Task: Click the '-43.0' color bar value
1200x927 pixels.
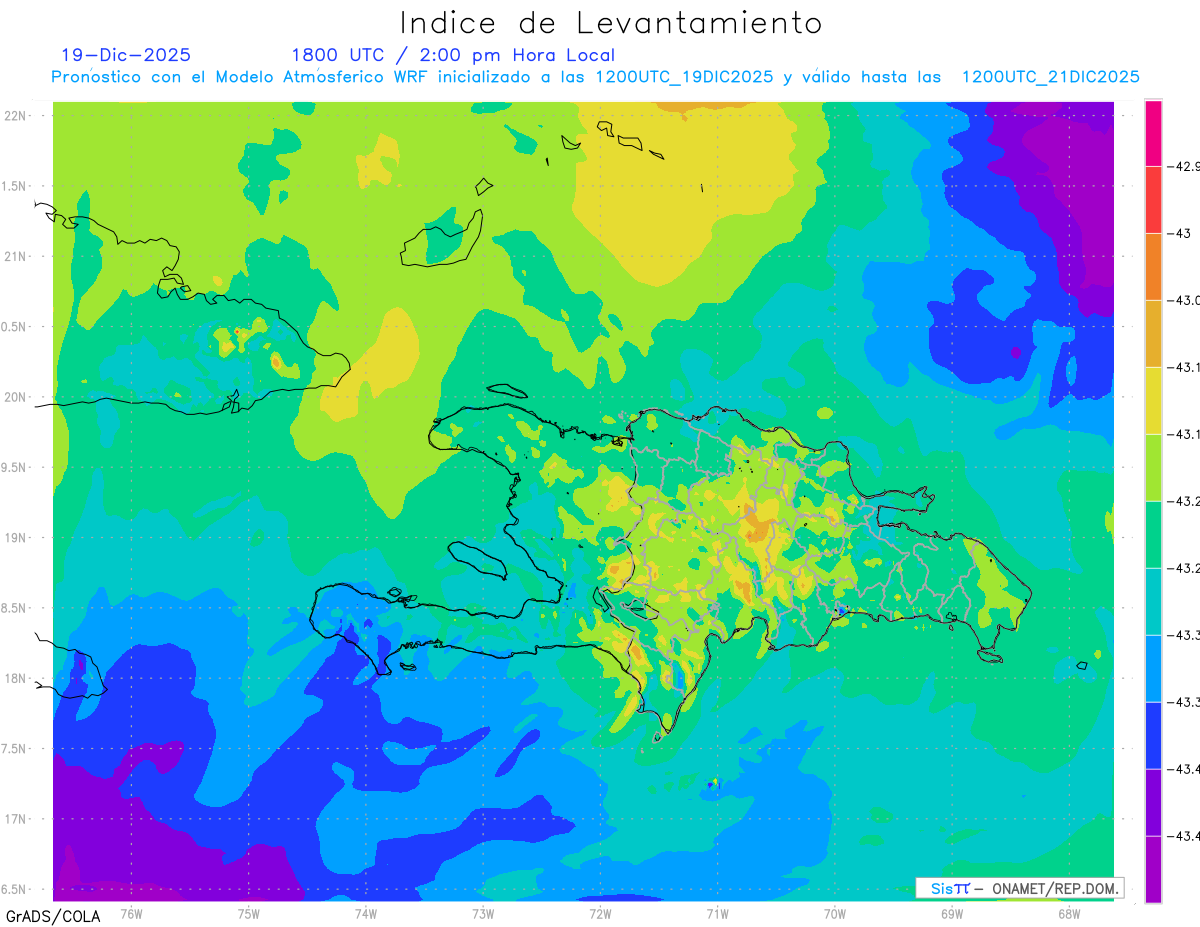Action: click(1186, 300)
